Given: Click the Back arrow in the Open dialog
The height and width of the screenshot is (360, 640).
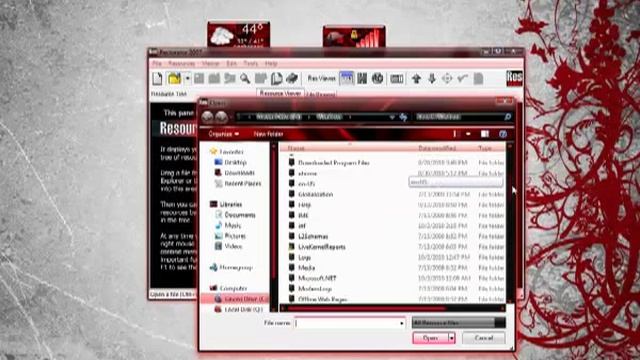Looking at the screenshot, I should pos(207,117).
